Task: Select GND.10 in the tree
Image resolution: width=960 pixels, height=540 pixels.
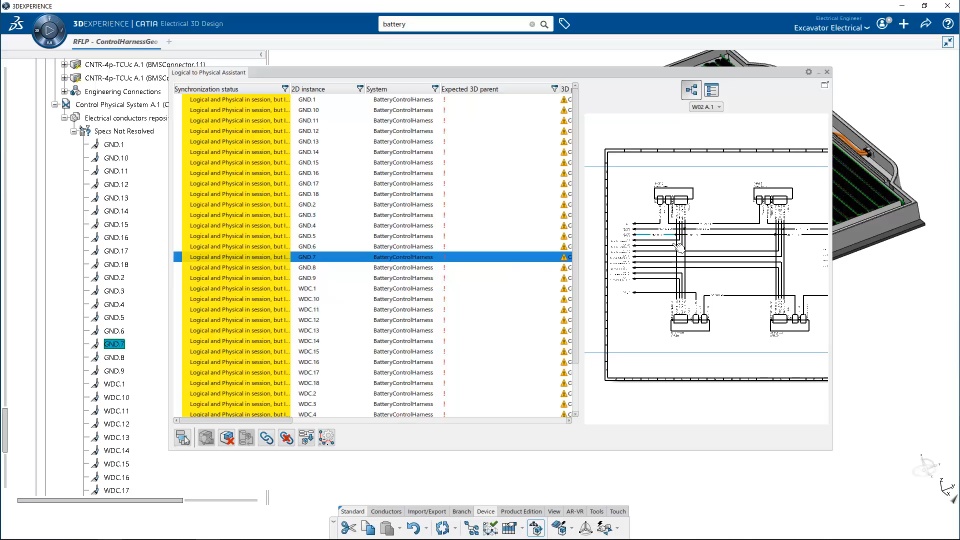Action: [x=116, y=158]
